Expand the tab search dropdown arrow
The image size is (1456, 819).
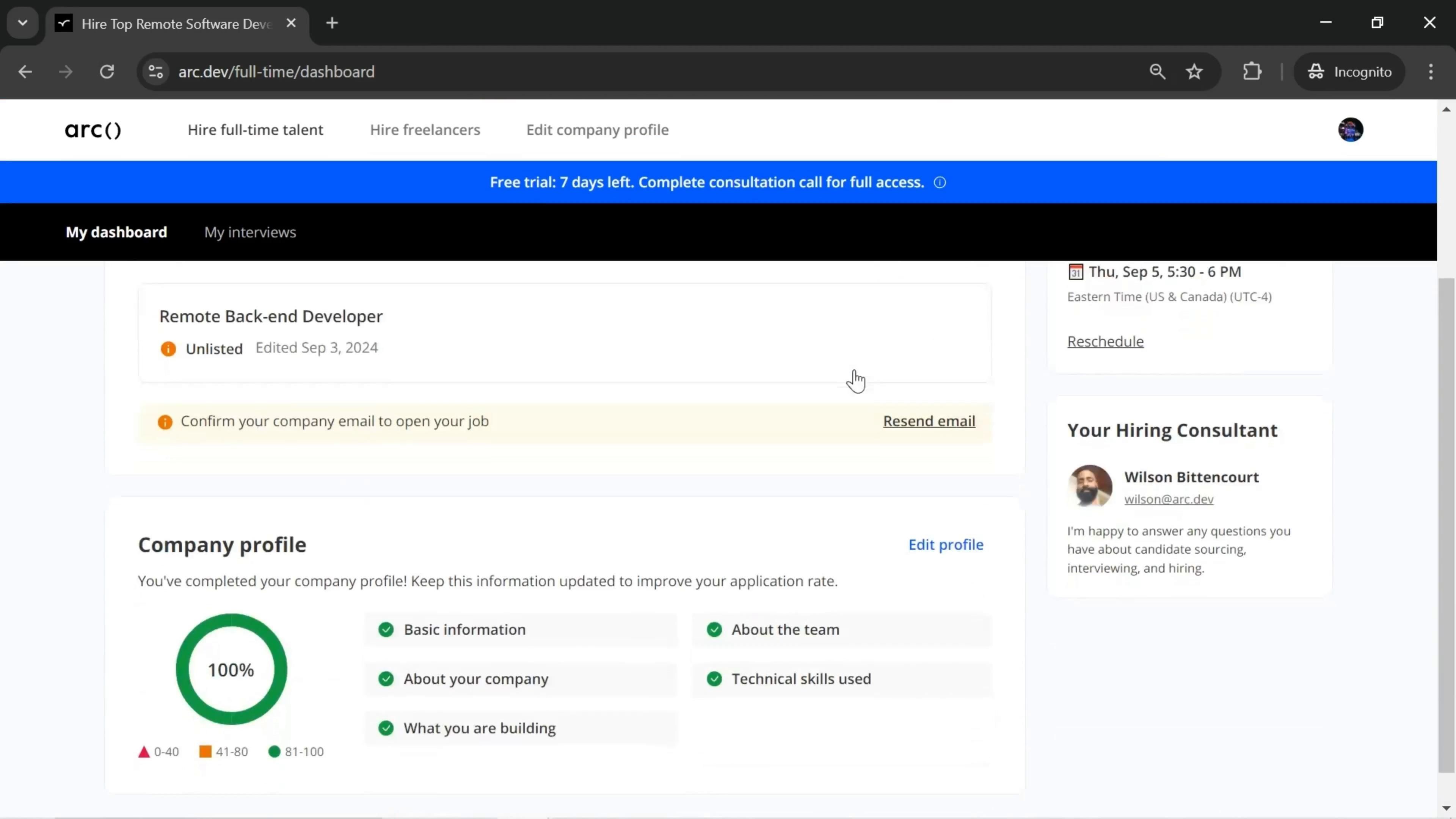(x=23, y=23)
